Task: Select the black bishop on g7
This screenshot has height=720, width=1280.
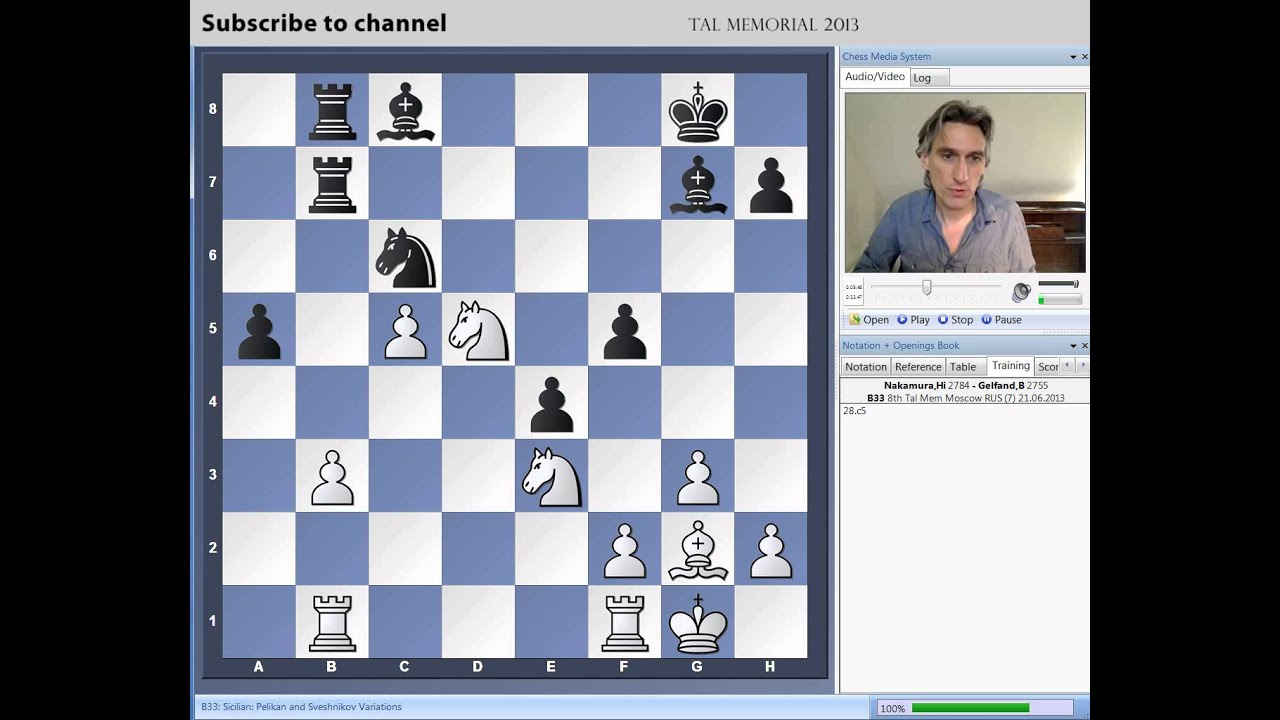Action: 697,183
